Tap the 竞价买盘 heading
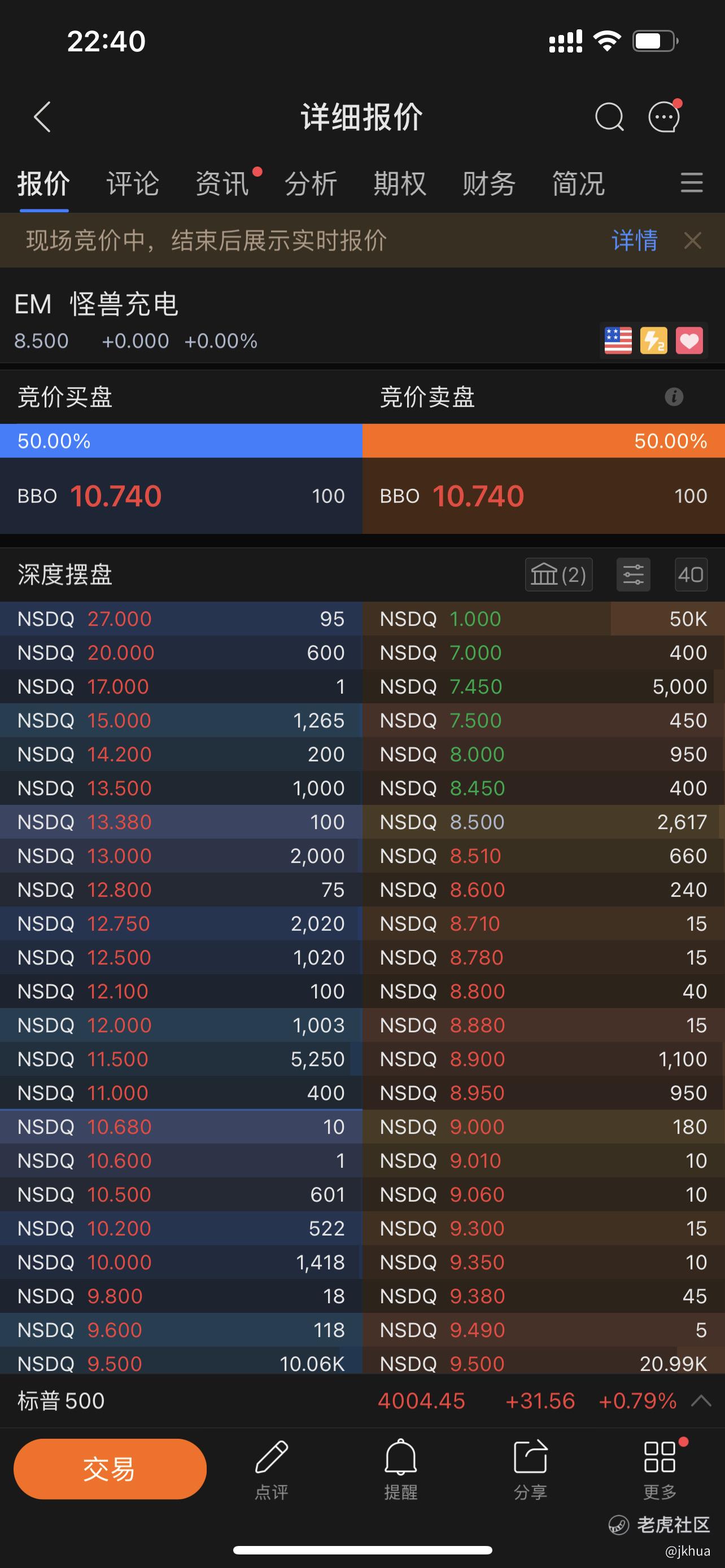The width and height of the screenshot is (725, 1568). pyautogui.click(x=65, y=397)
